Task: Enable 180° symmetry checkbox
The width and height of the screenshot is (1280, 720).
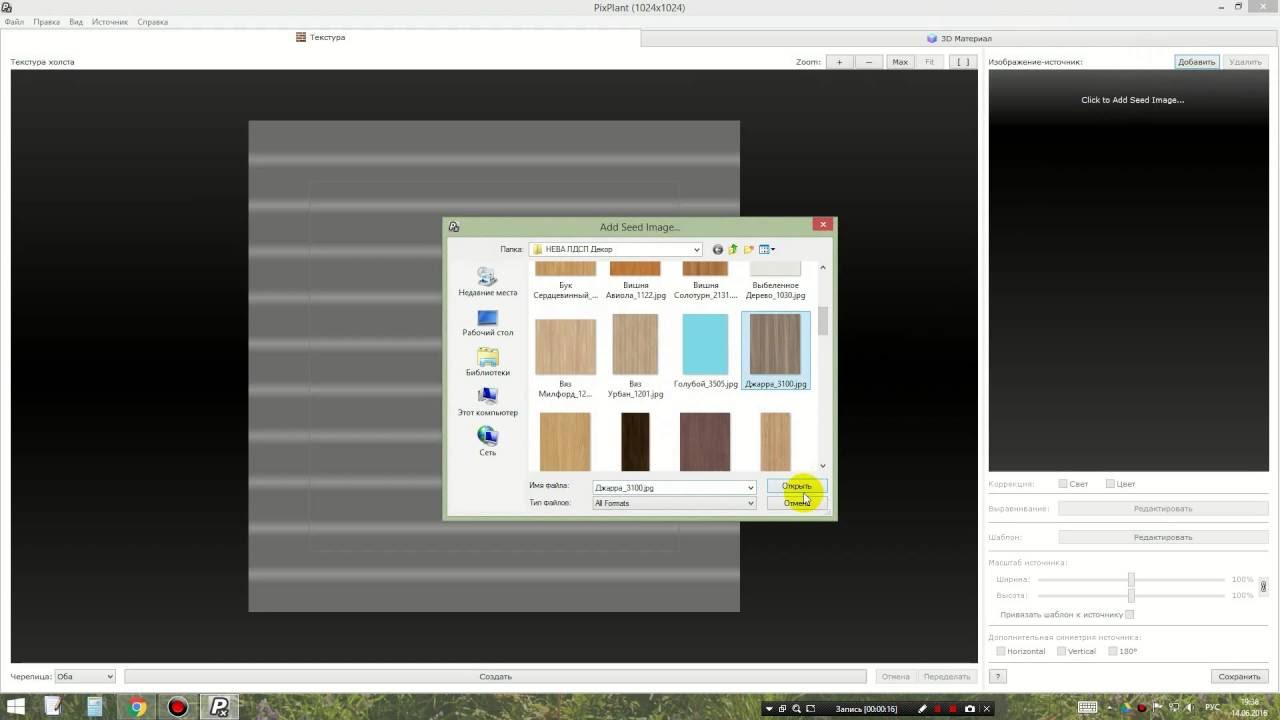Action: (x=1112, y=651)
